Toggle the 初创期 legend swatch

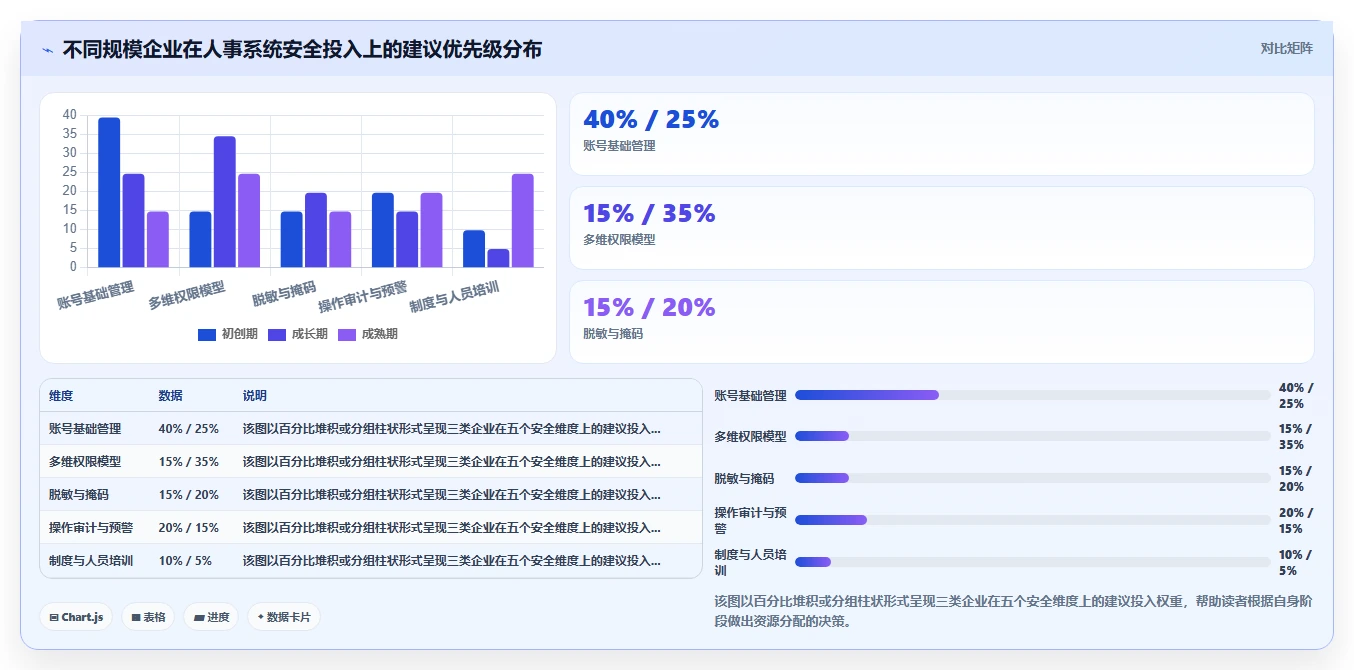pyautogui.click(x=207, y=334)
